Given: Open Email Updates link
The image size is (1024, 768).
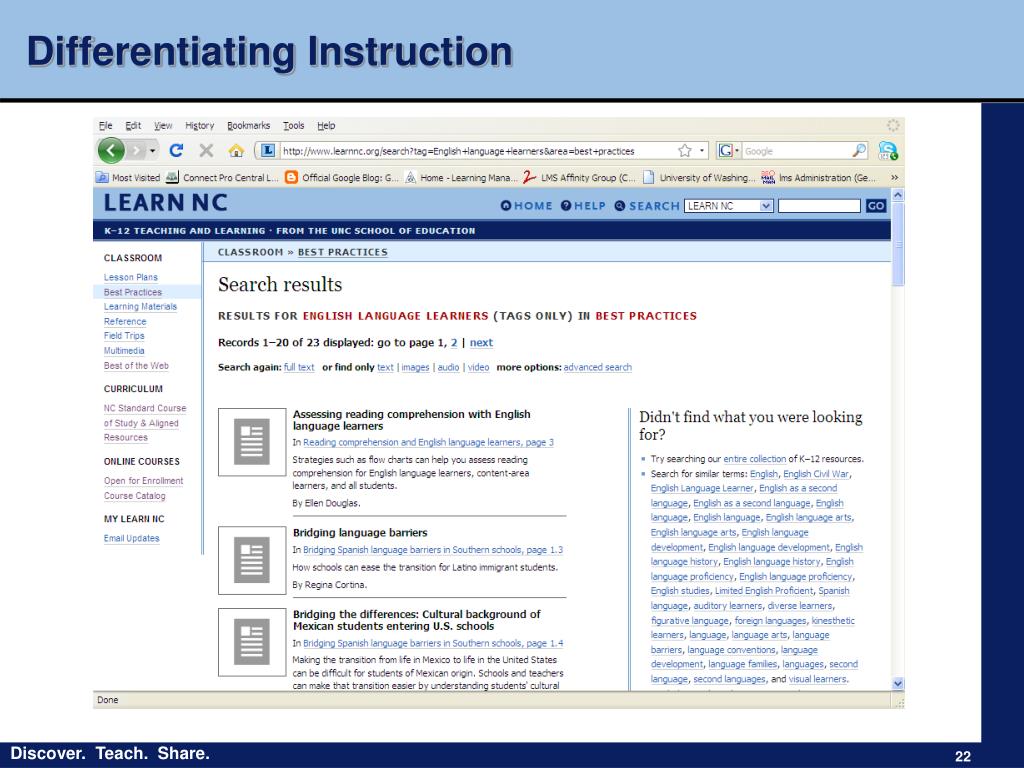Looking at the screenshot, I should 131,538.
